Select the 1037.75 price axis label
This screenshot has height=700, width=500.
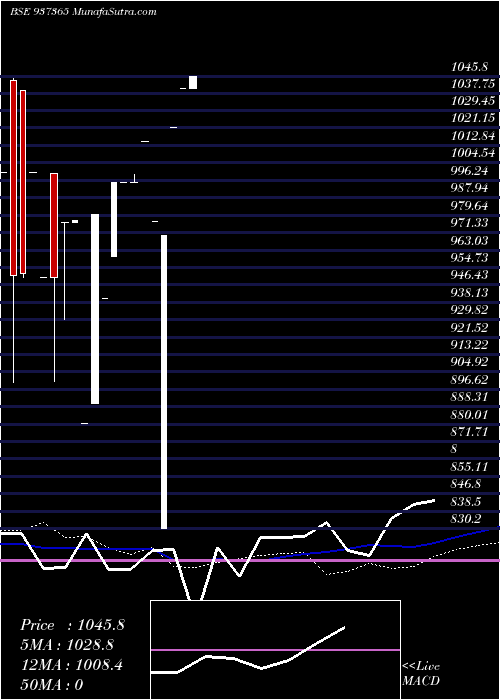473,84
